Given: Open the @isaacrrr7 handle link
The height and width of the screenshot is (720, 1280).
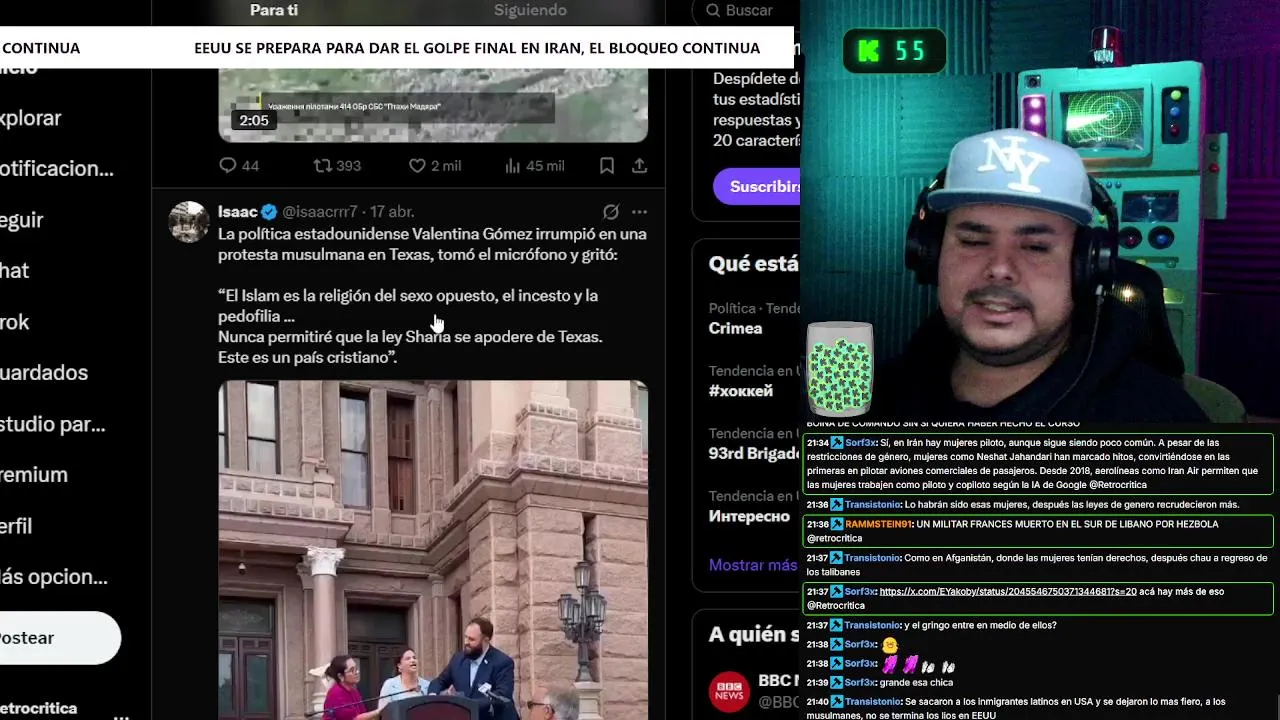Looking at the screenshot, I should (320, 212).
